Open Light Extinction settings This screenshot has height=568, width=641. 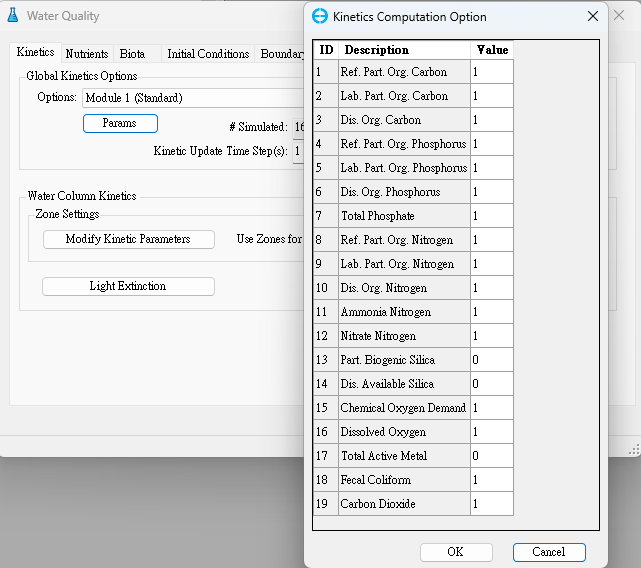(x=128, y=286)
